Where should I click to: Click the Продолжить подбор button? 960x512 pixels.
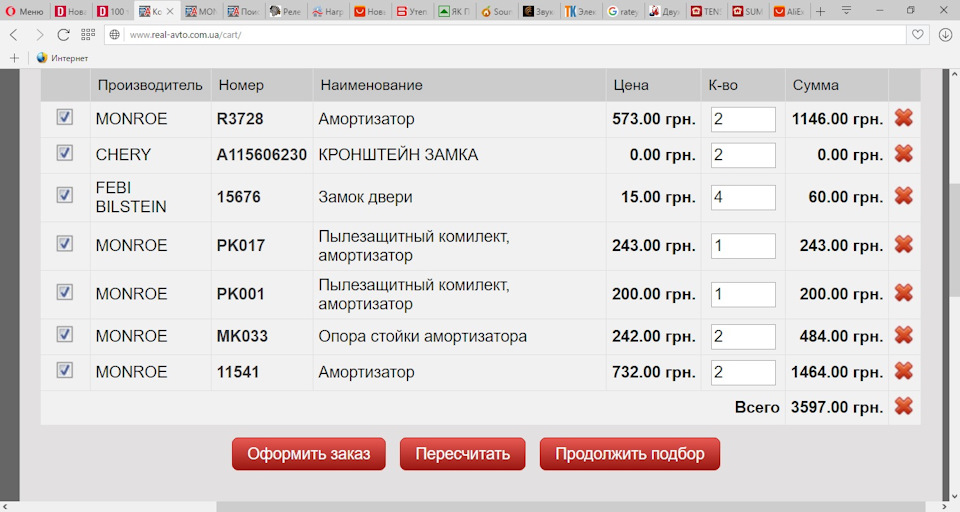tap(629, 454)
